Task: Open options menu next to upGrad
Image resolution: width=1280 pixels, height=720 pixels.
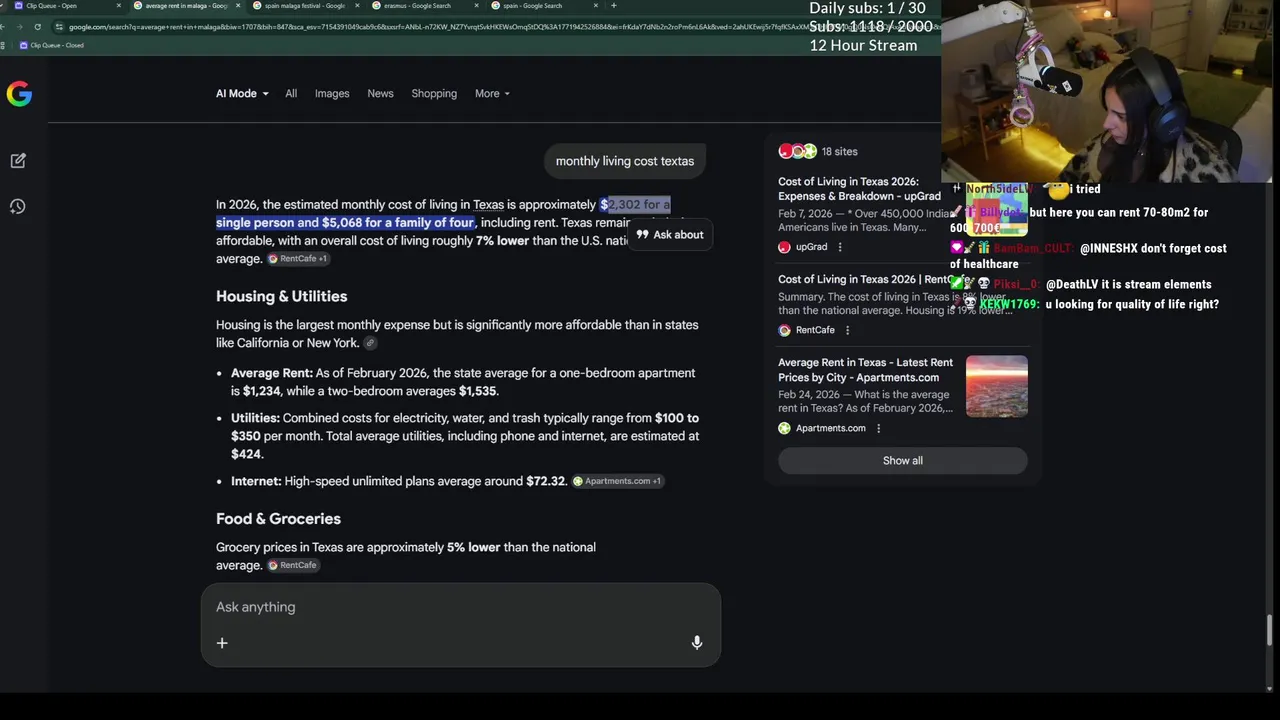Action: coord(840,247)
